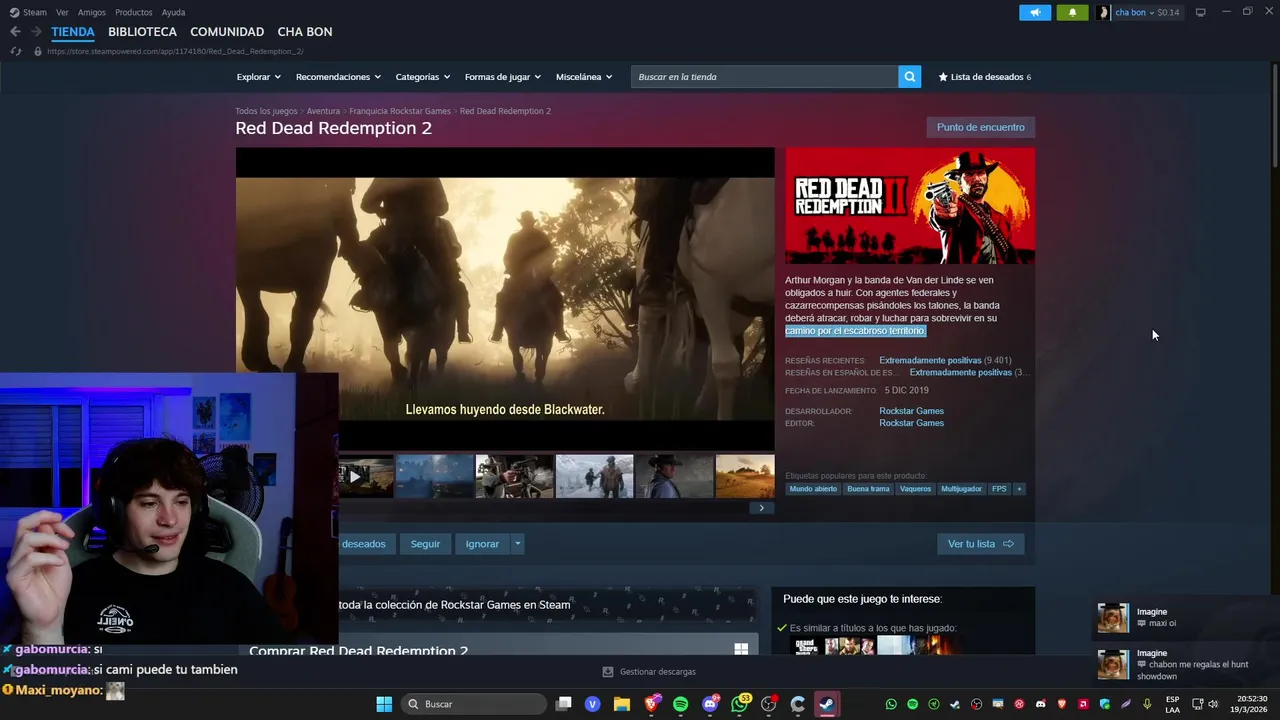
Task: Select the snowy scene screenshot thumbnail
Action: point(594,477)
